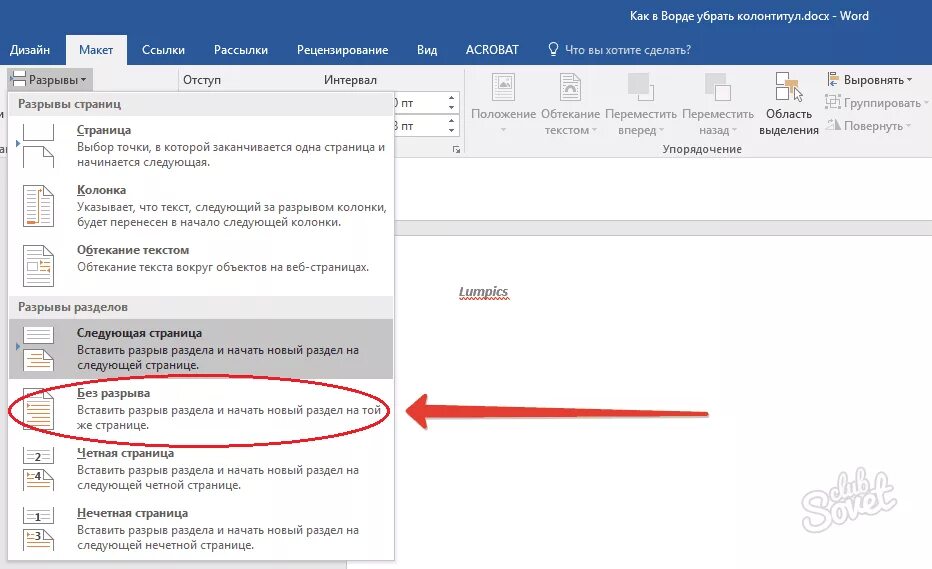Click the Положение position icon
932x569 pixels.
[x=503, y=87]
